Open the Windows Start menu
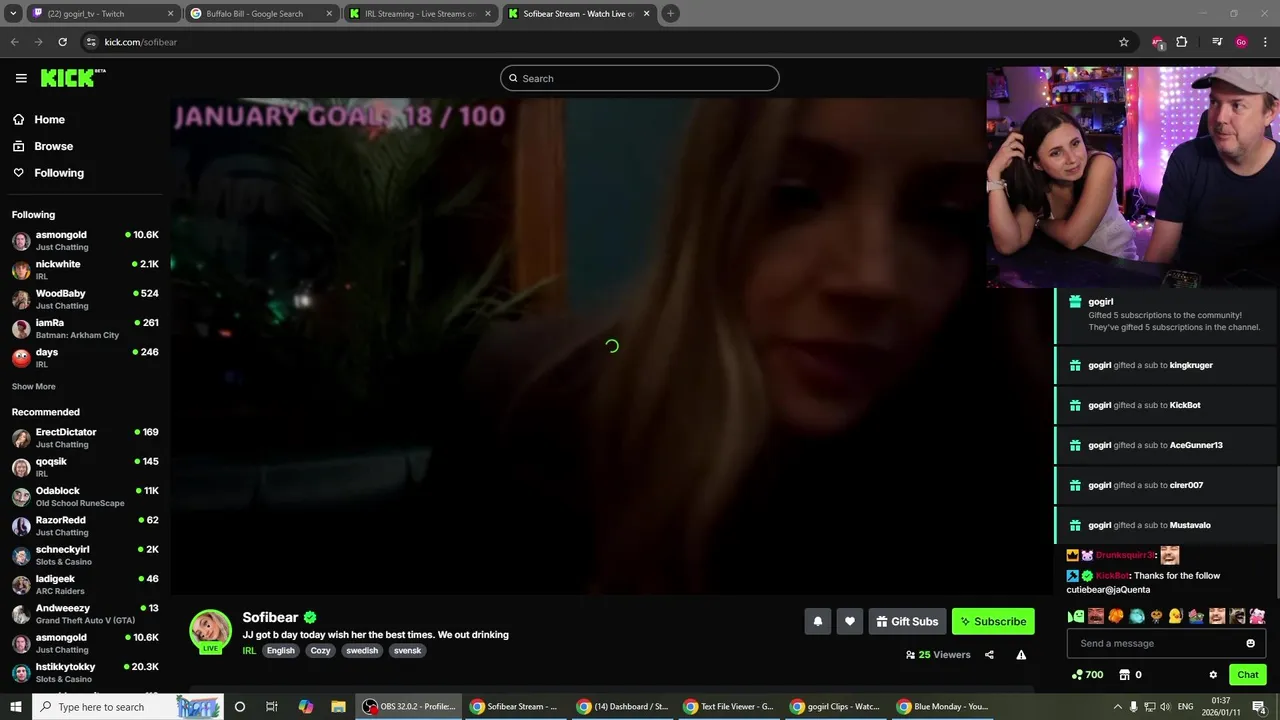1280x720 pixels. coord(16,707)
